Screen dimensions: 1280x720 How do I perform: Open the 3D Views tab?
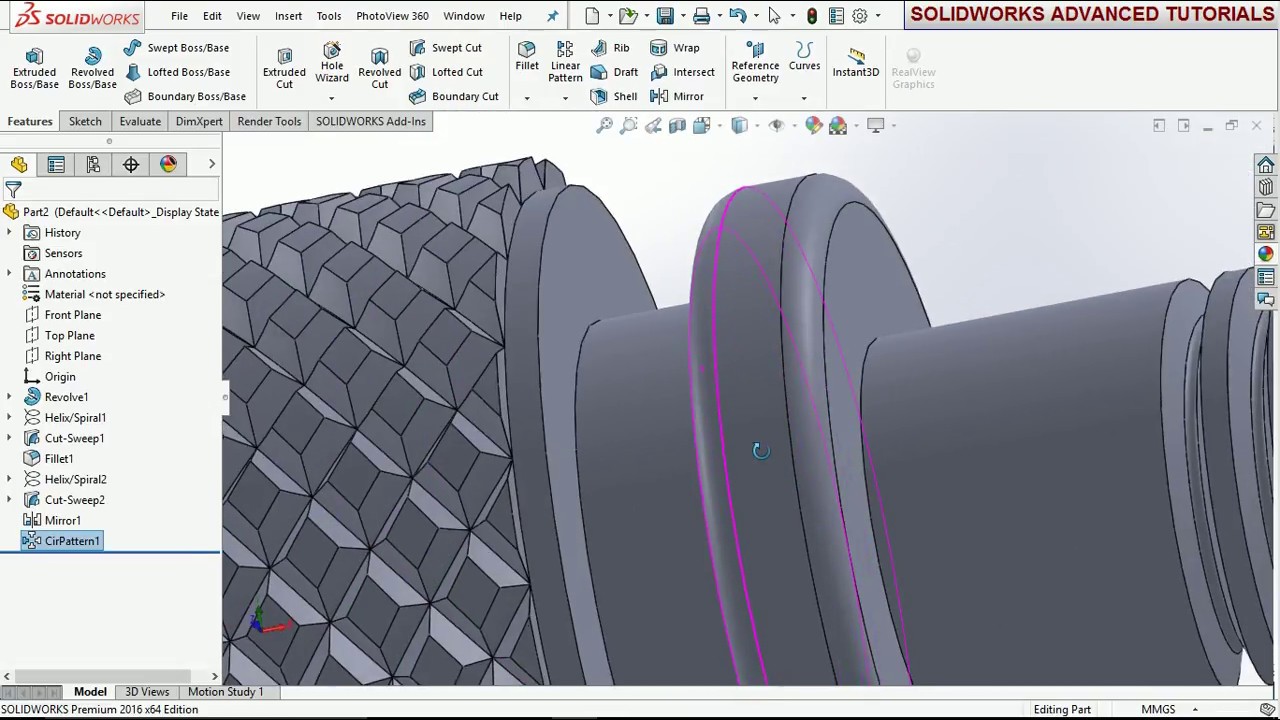[x=147, y=692]
